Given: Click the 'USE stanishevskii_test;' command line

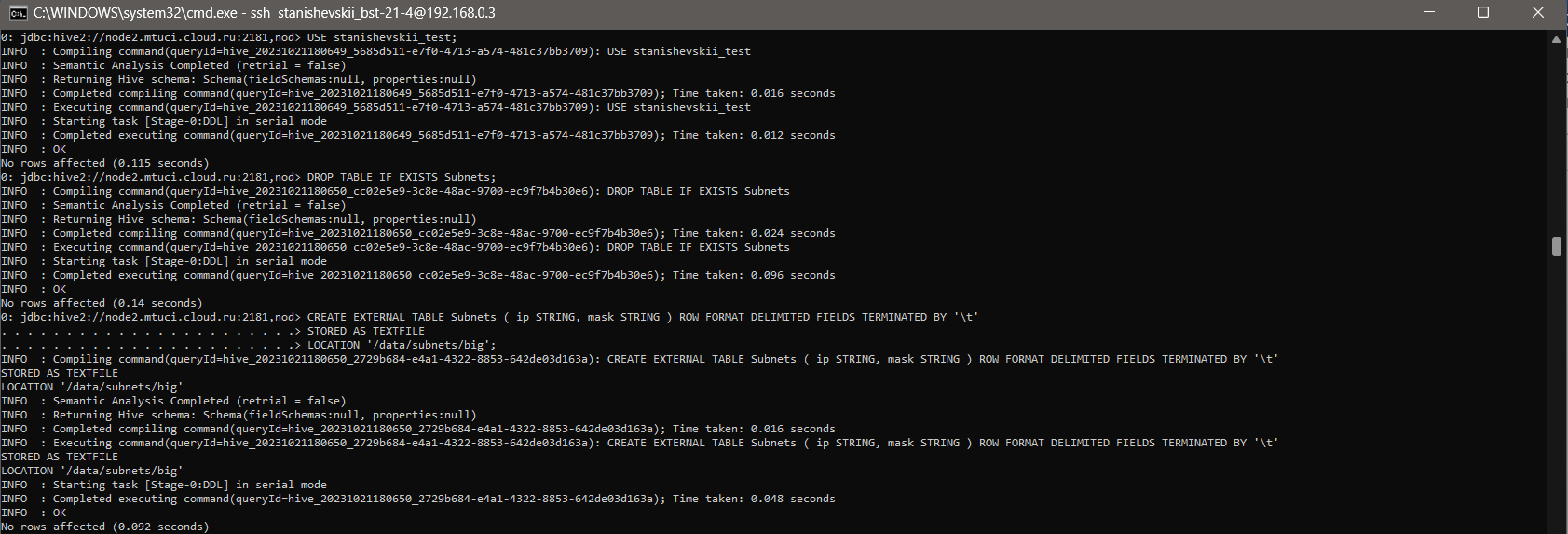Looking at the screenshot, I should pos(229,37).
